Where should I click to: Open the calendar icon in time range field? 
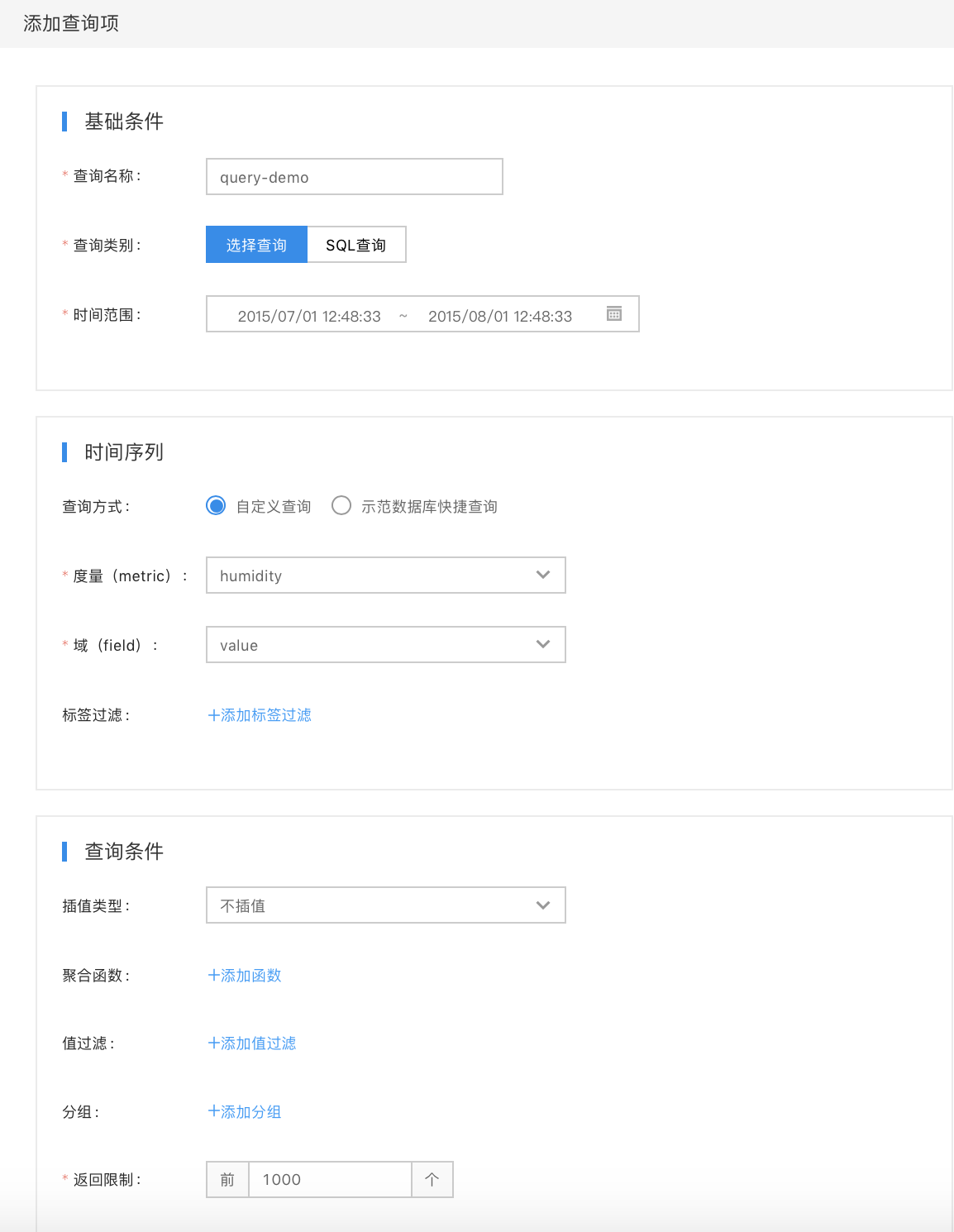(614, 314)
